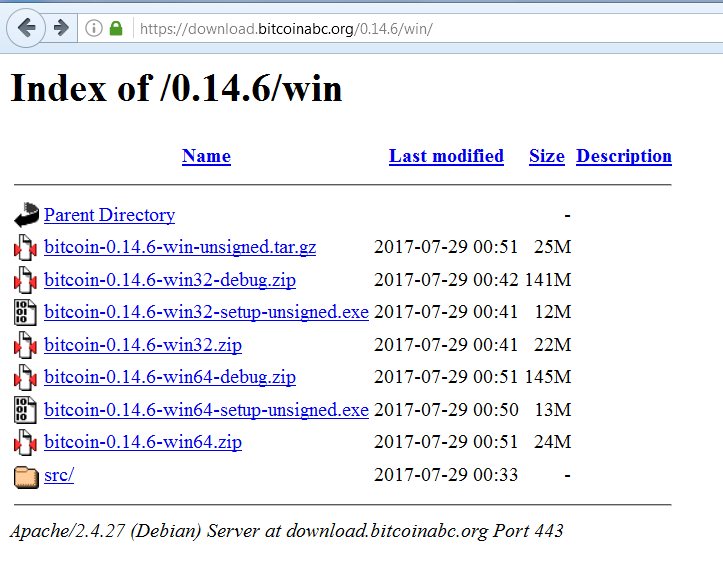Image resolution: width=723 pixels, height=588 pixels.
Task: Sort listing by Last modified header
Action: pos(446,156)
